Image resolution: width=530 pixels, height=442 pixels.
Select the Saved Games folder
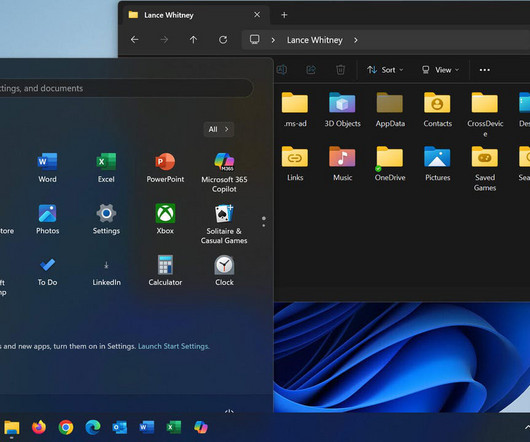pyautogui.click(x=485, y=169)
